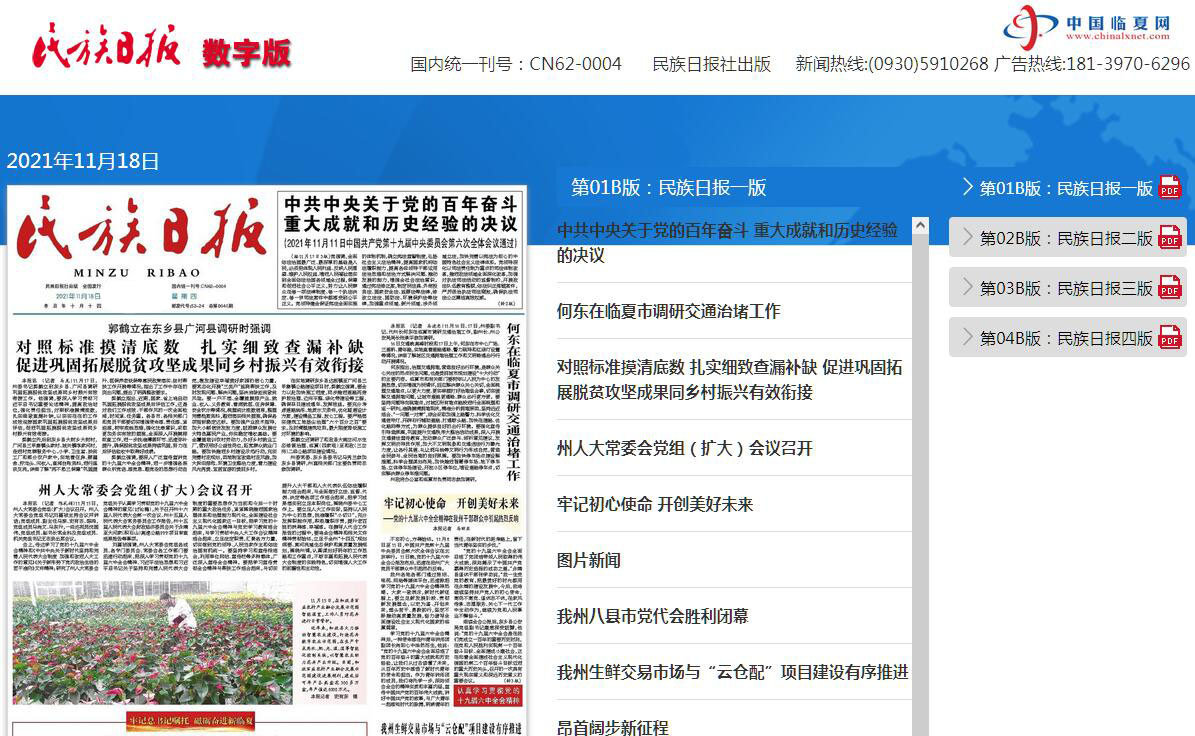Click up arrow of article list scrollbar
Viewport: 1195px width, 736px height.
pyautogui.click(x=921, y=225)
